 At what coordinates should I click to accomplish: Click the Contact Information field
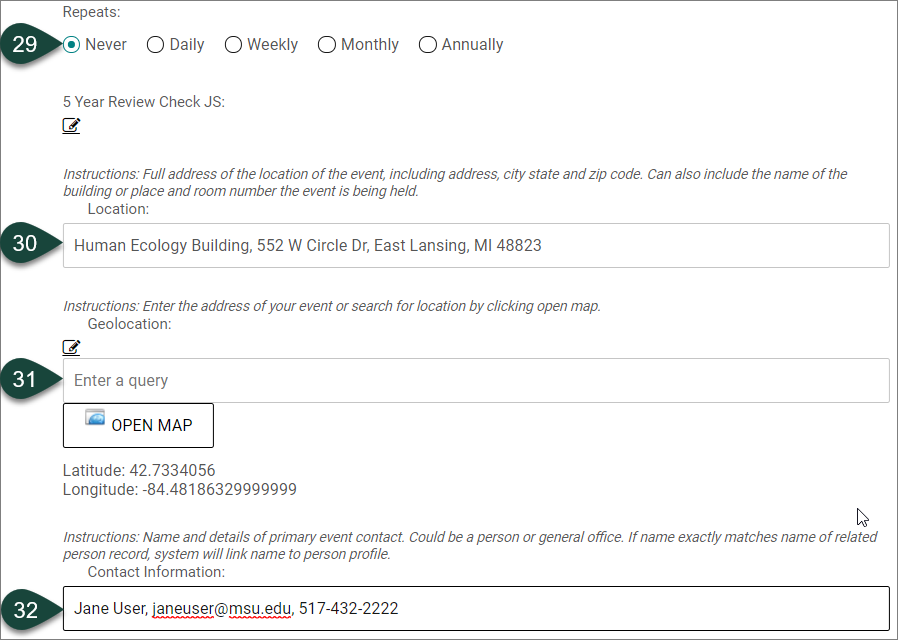(x=476, y=609)
